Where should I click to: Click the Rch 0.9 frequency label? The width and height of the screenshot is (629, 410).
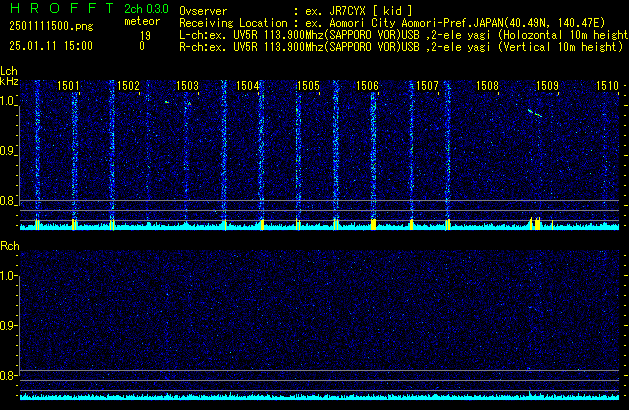[x=8, y=325]
